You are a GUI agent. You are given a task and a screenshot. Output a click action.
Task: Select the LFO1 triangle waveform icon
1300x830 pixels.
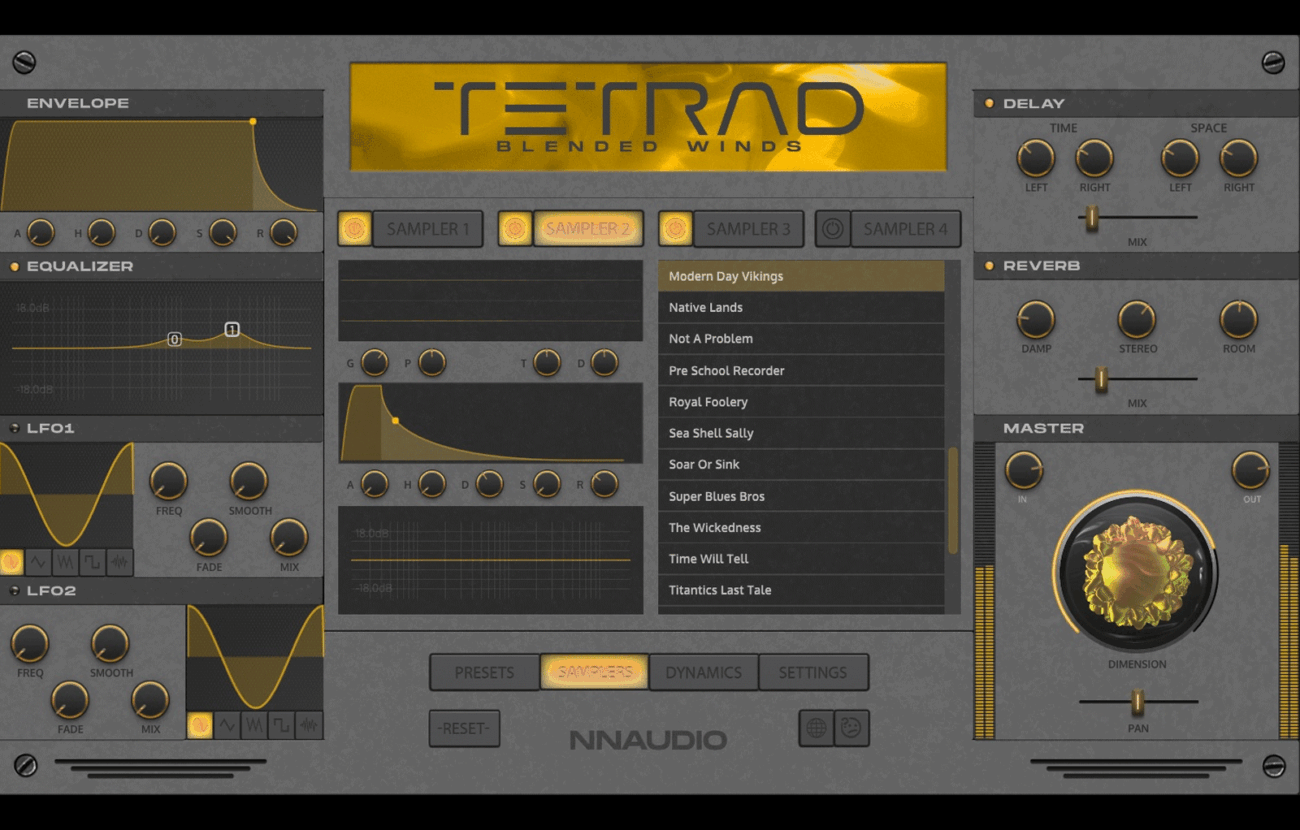pos(39,562)
